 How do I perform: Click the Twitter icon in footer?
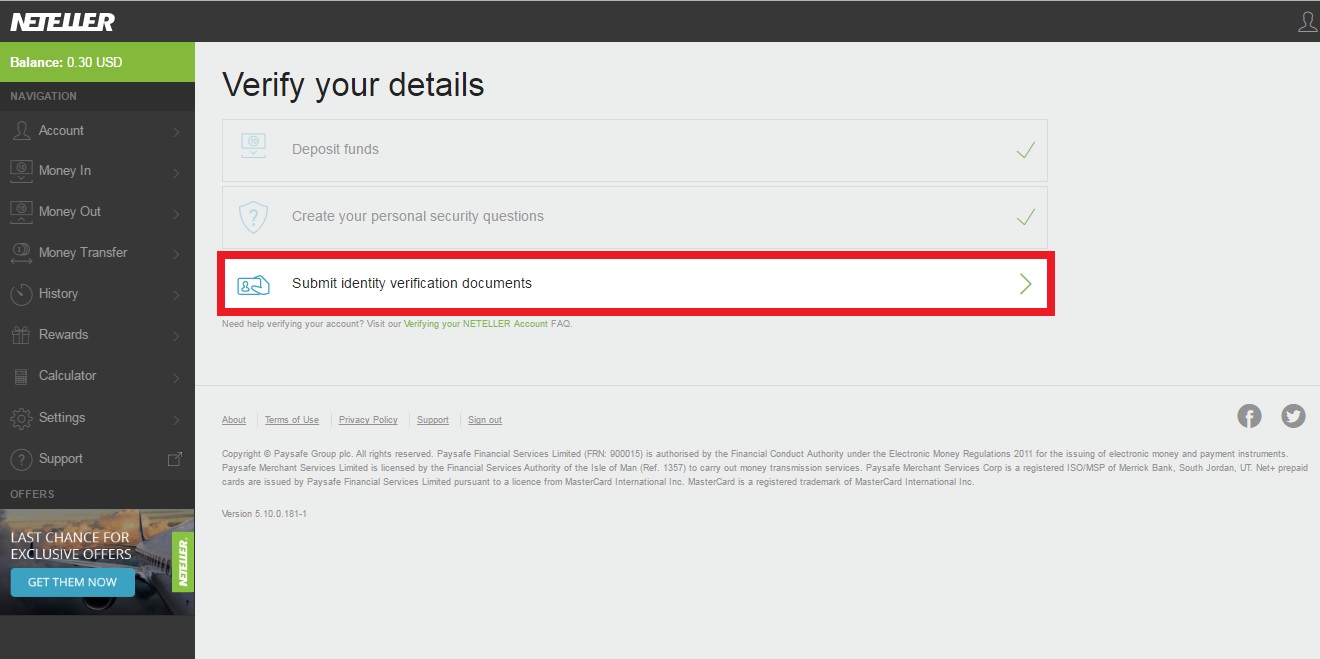pos(1293,415)
